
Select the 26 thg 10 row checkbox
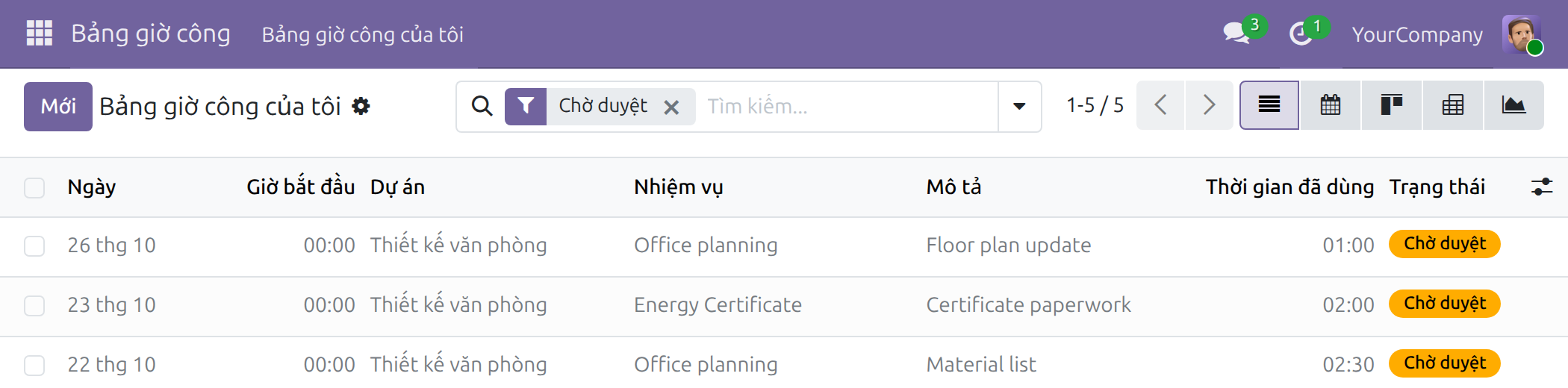click(x=34, y=246)
